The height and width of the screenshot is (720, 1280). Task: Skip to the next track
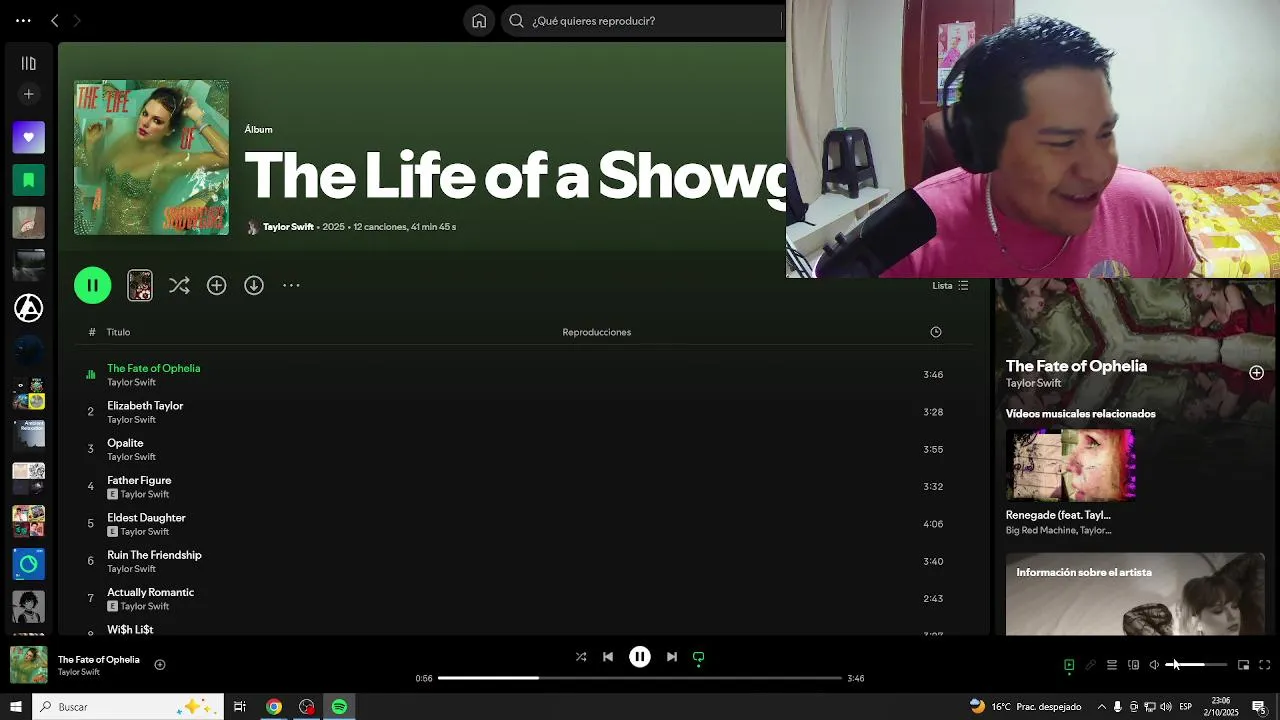[x=672, y=657]
